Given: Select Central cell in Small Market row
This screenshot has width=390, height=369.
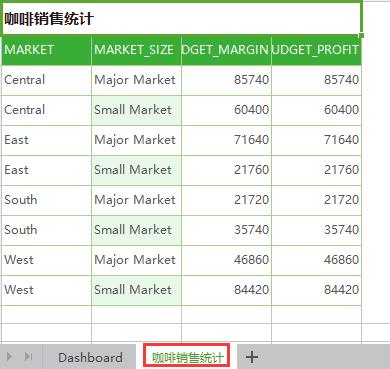Looking at the screenshot, I should click(47, 110).
